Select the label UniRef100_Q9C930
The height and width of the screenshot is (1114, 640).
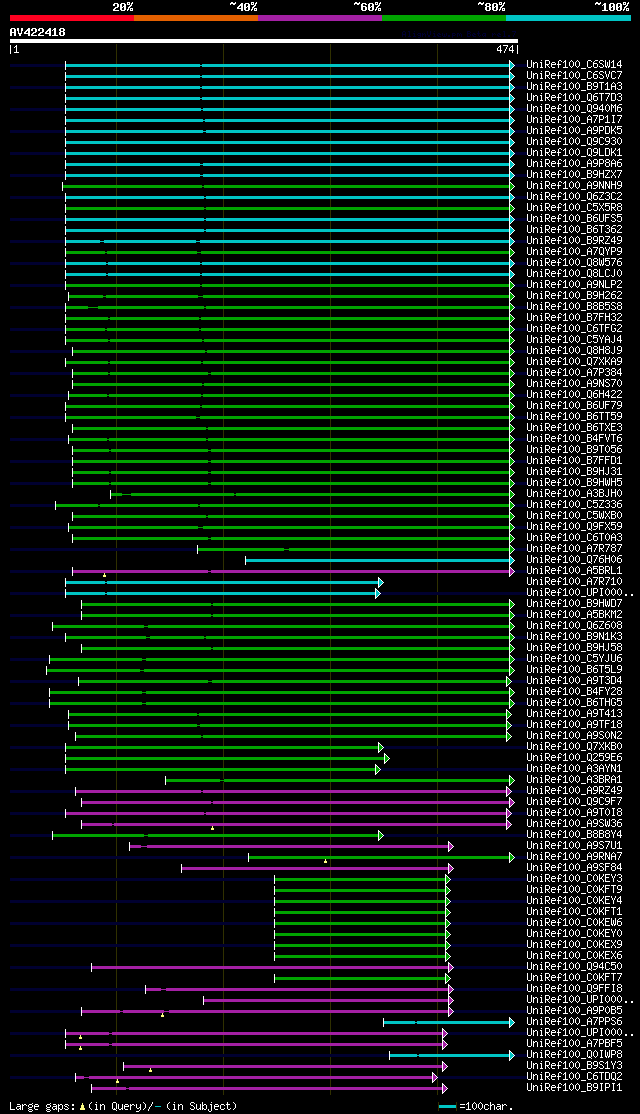coord(575,141)
